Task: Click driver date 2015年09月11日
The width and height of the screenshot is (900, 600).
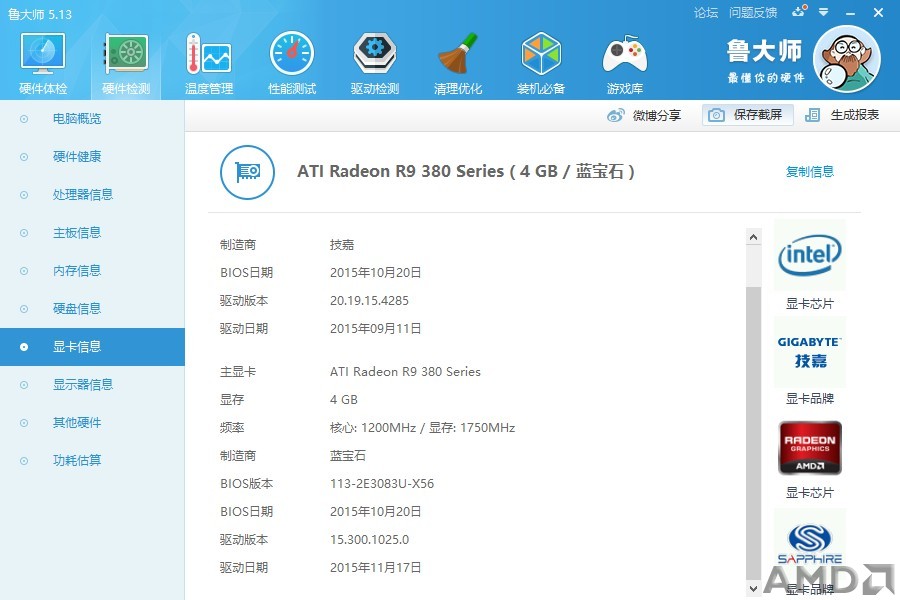Action: point(375,329)
